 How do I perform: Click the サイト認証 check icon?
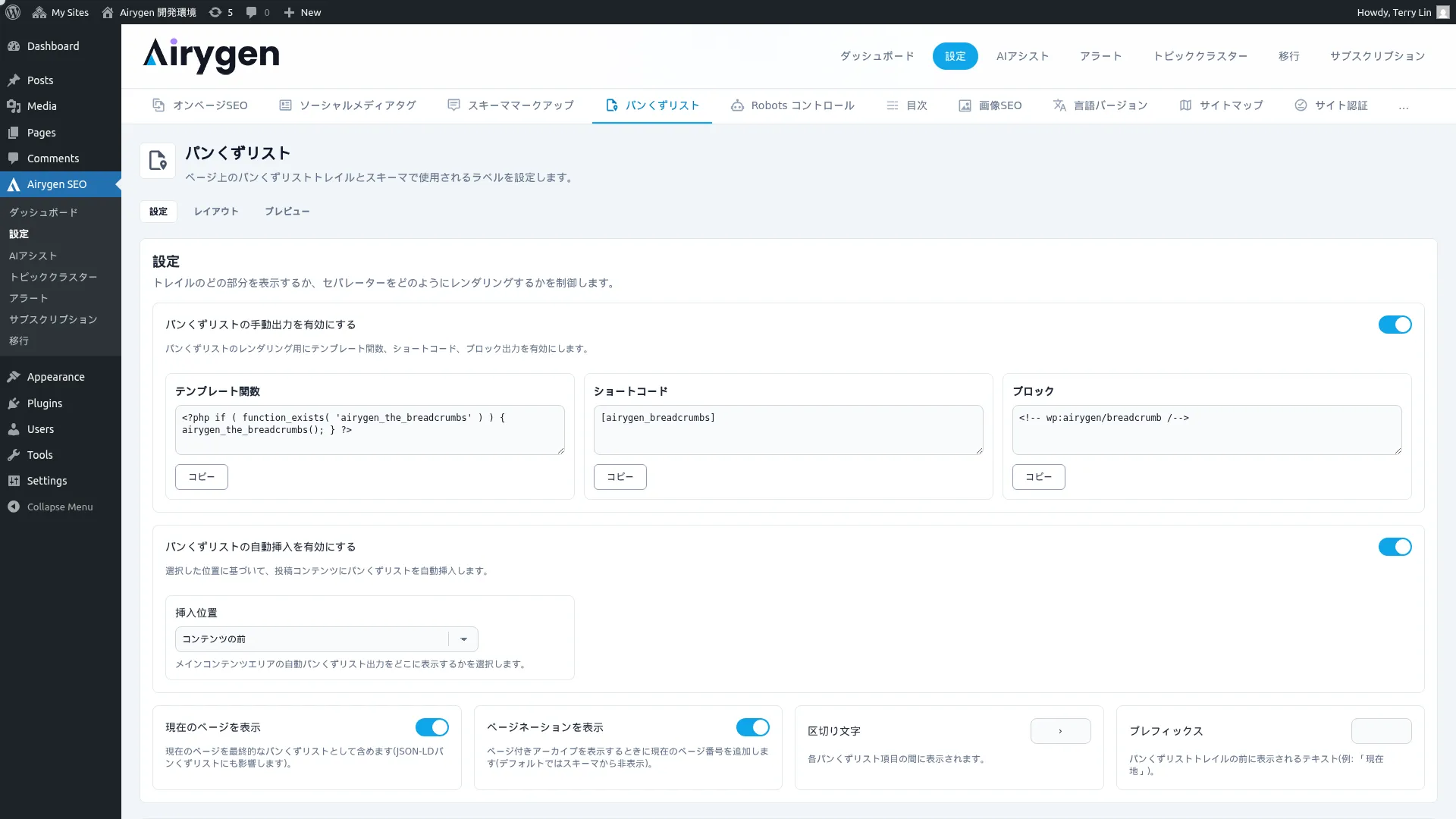1301,105
